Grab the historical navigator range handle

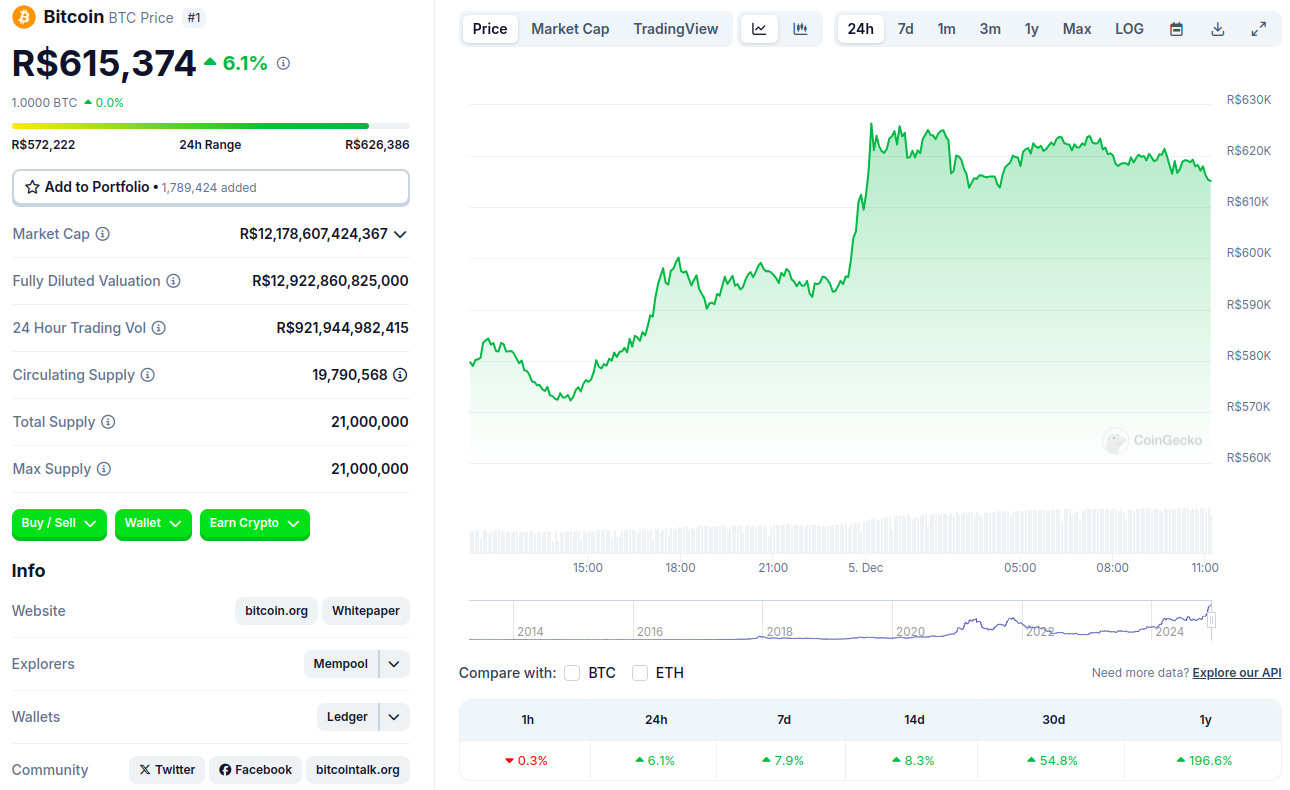pos(1211,620)
